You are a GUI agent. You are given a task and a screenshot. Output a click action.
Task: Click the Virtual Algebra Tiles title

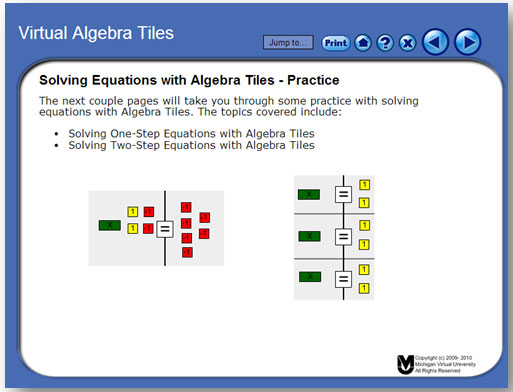pyautogui.click(x=96, y=33)
